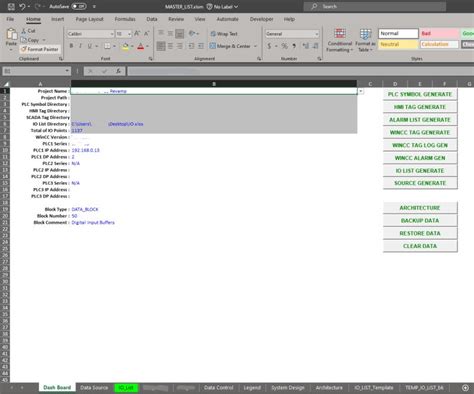Click the Redo arrow icon
Image resolution: width=474 pixels, height=394 pixels.
(x=37, y=6)
